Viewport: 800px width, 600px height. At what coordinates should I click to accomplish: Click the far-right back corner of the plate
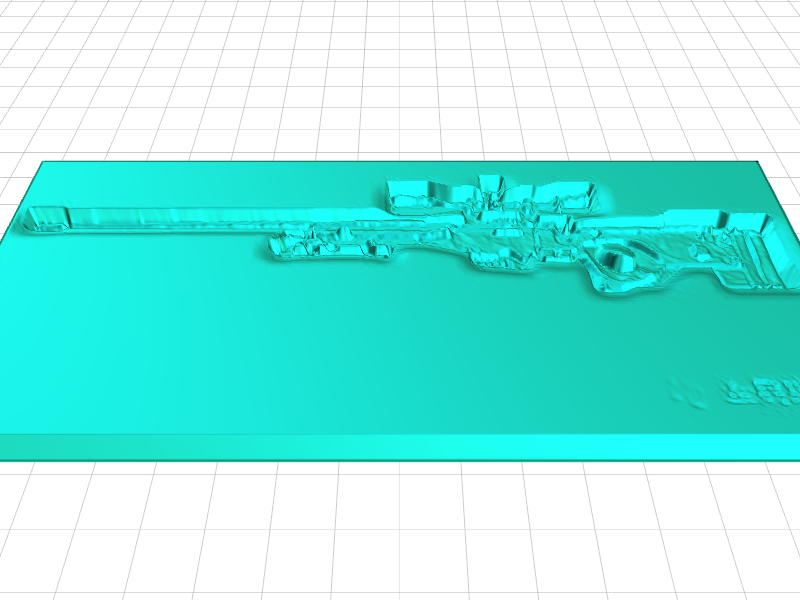click(x=758, y=163)
